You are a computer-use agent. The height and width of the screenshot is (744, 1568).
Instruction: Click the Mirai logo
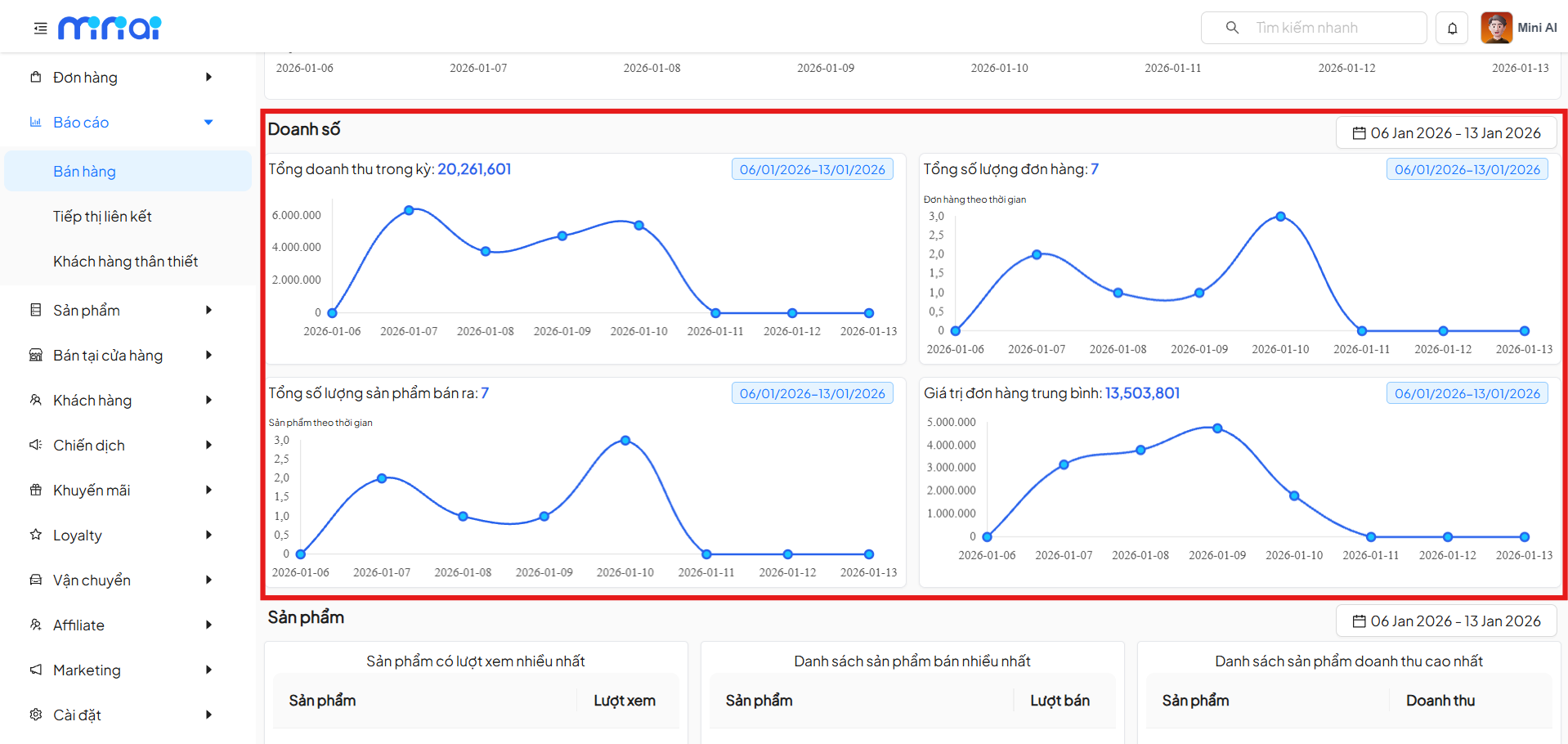tap(110, 28)
